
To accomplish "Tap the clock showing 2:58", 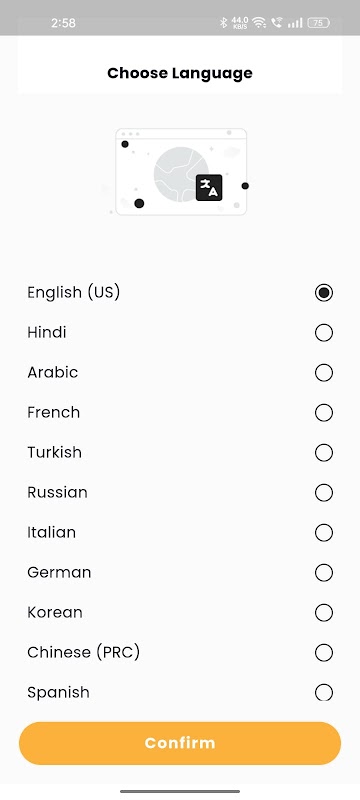I will (x=63, y=23).
